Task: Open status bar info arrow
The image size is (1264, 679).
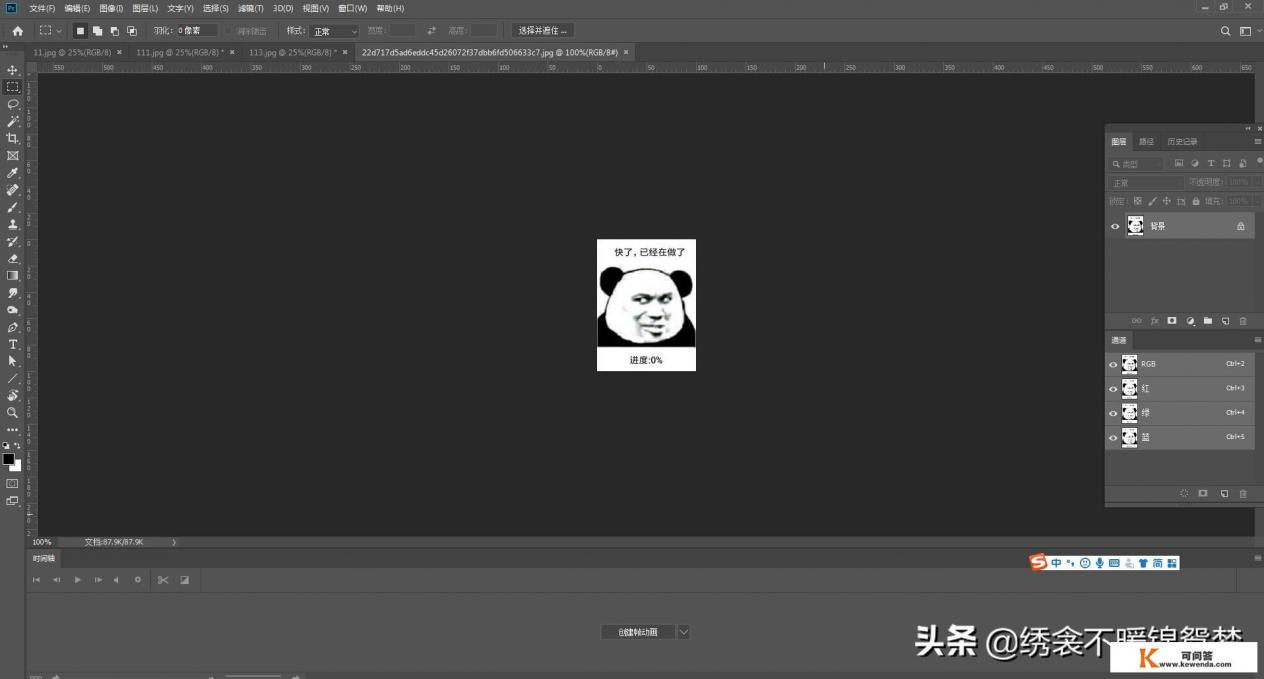Action: pos(174,542)
